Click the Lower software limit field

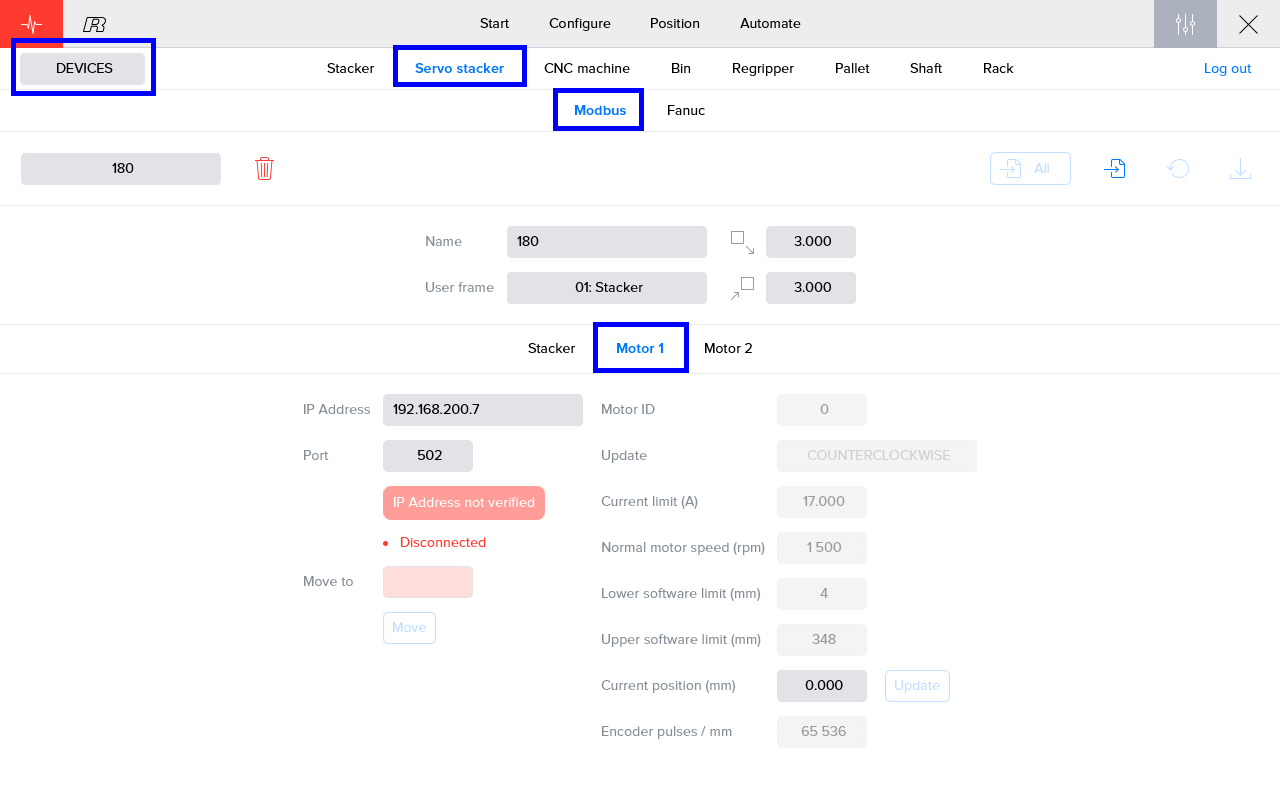click(822, 594)
